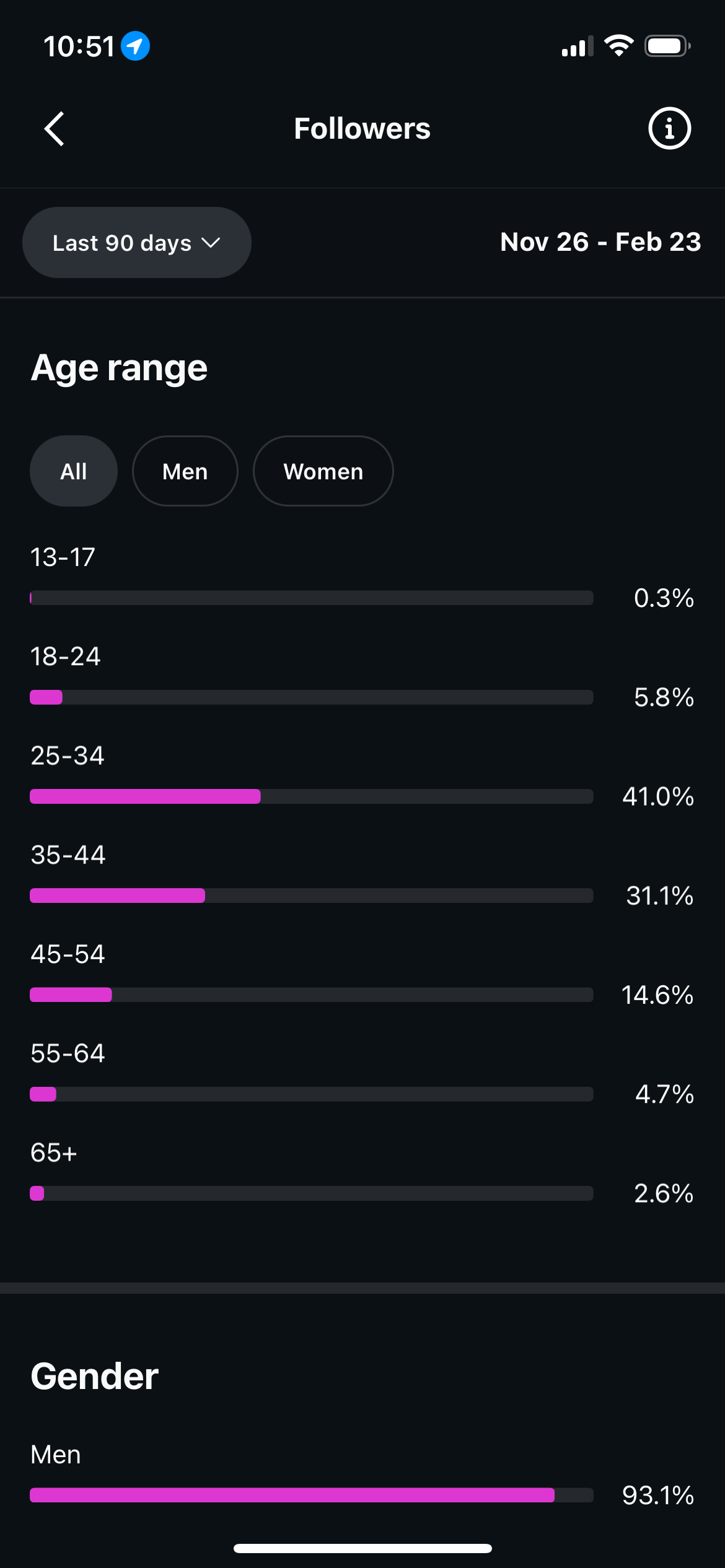Select the All age filter
725x1568 pixels.
[74, 471]
